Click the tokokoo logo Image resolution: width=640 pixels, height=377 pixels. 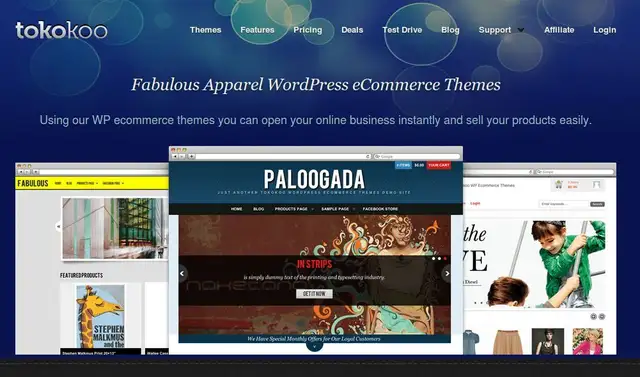click(61, 30)
